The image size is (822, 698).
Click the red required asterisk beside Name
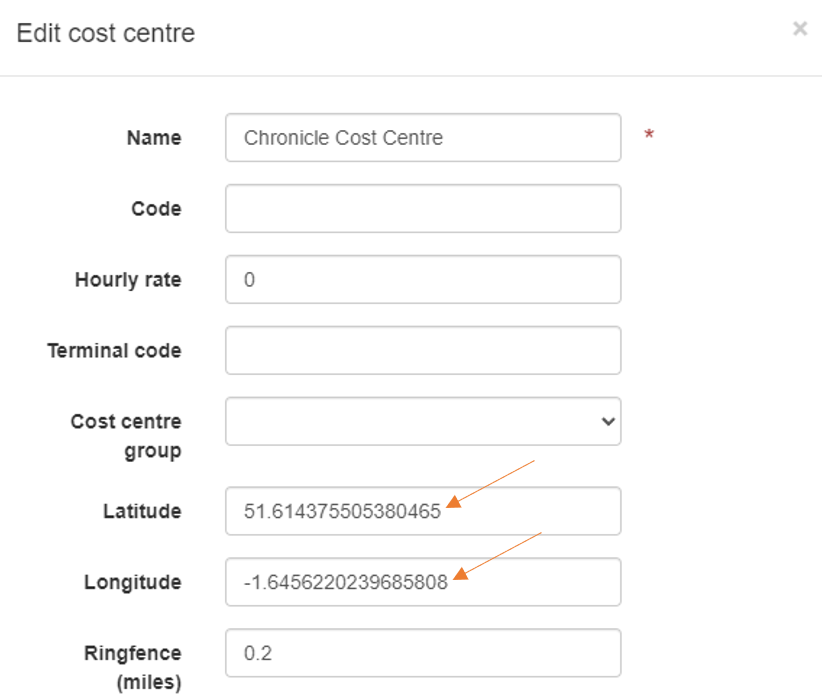point(649,135)
